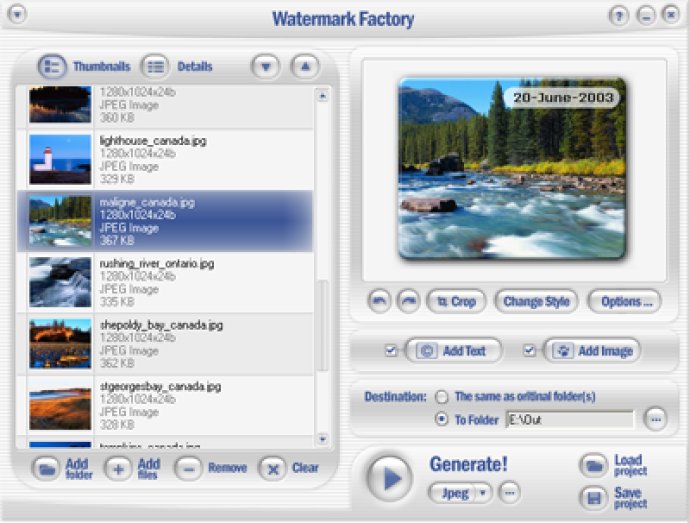Click the Crop button

[456, 302]
